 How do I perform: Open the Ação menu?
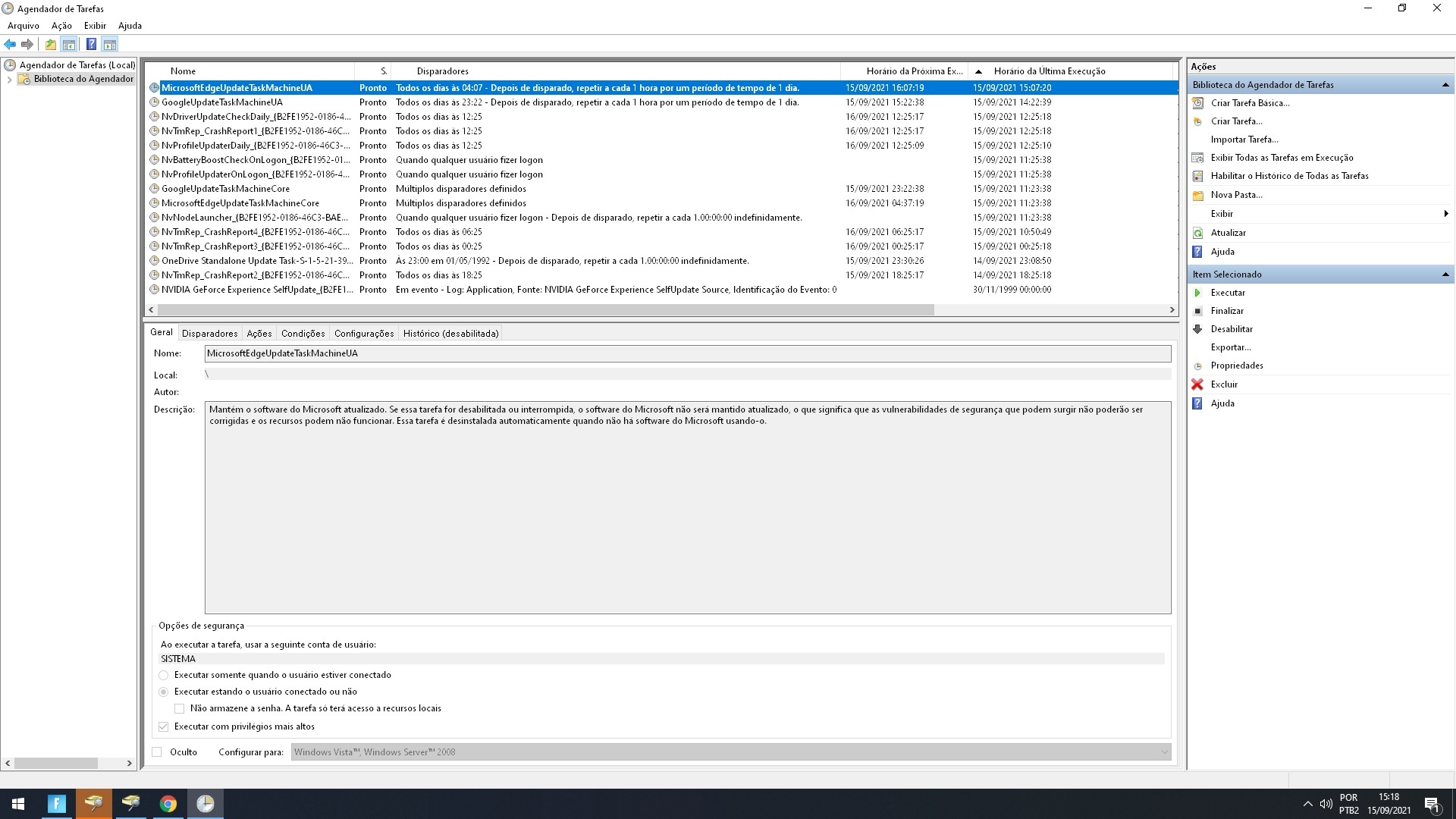[61, 26]
